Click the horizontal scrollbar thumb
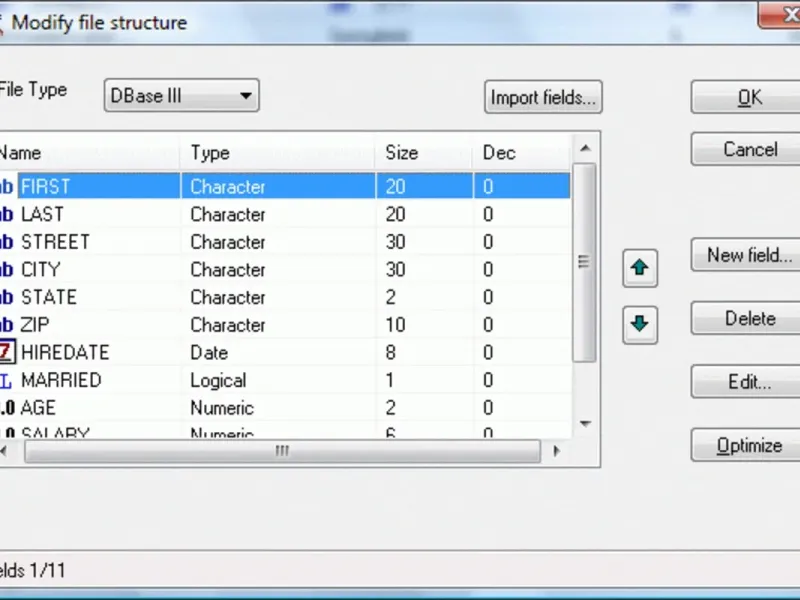Image resolution: width=800 pixels, height=600 pixels. point(282,451)
